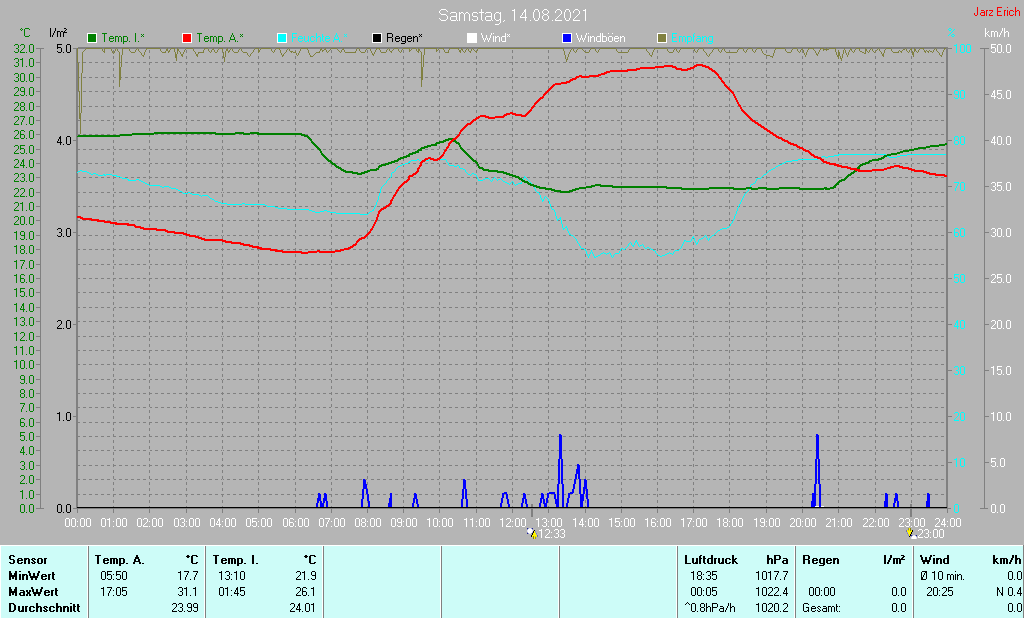Click the pressure value '1020.2'
The height and width of the screenshot is (618, 1024).
[x=771, y=608]
